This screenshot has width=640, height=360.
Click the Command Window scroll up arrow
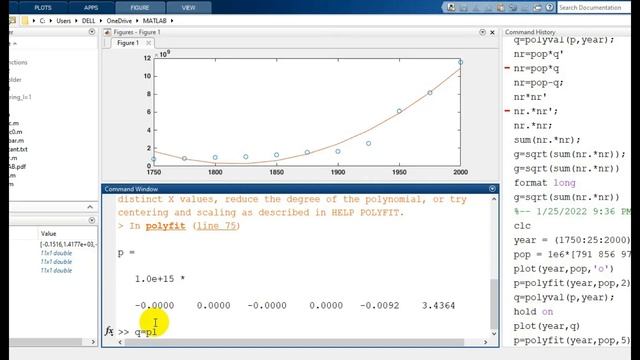494,199
